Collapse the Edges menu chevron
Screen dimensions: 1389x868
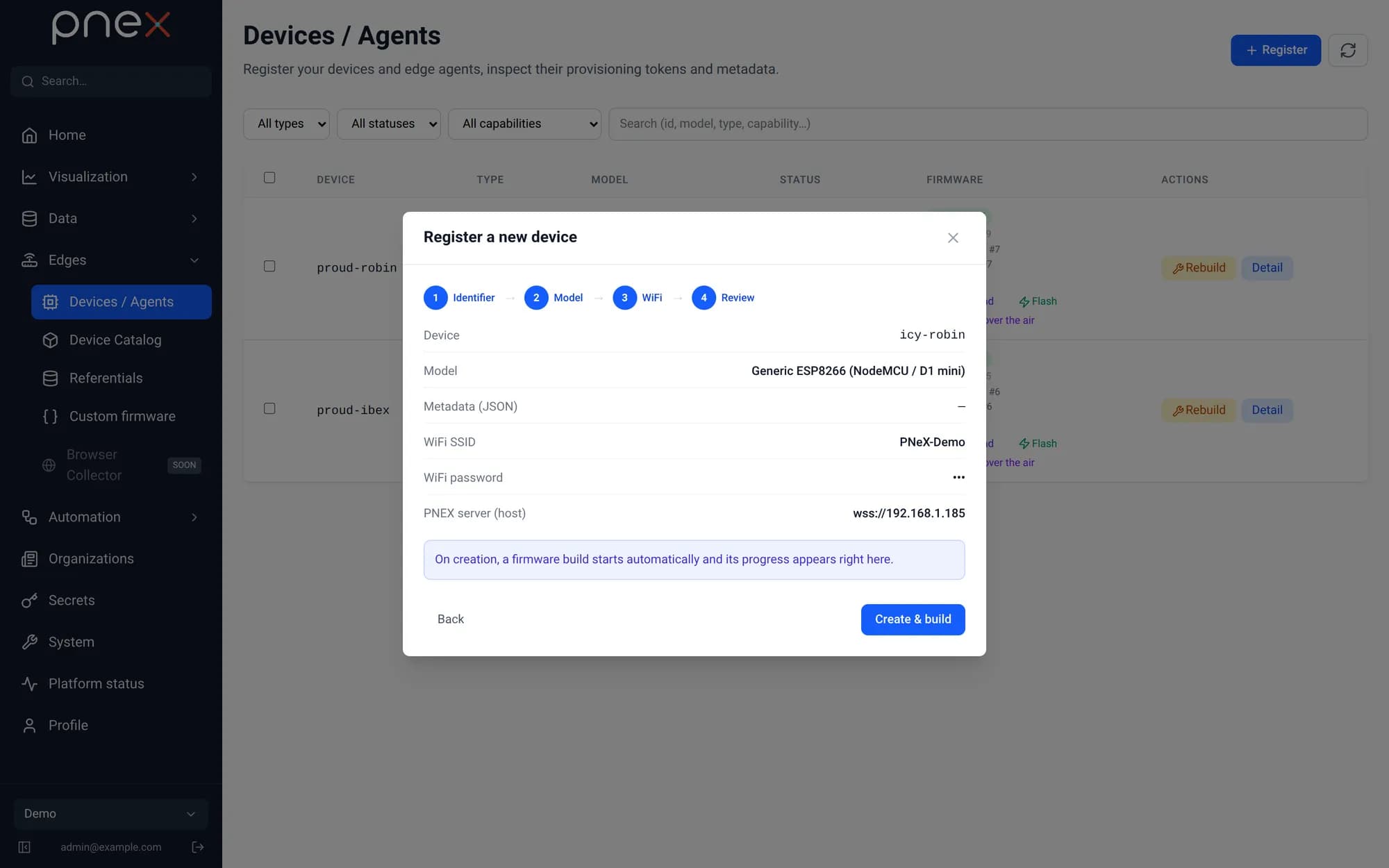tap(194, 260)
